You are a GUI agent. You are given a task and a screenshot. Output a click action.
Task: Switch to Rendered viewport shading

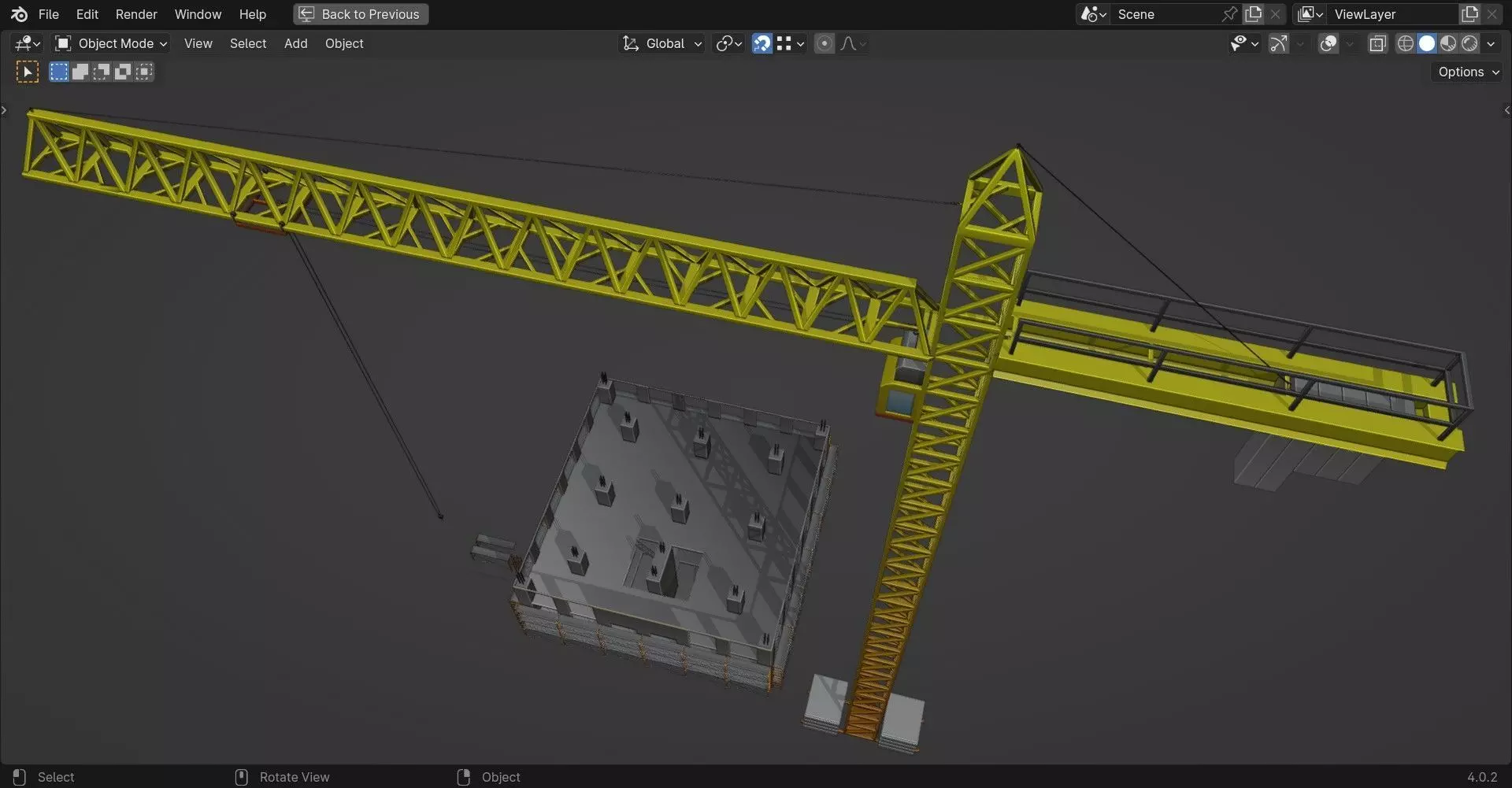1469,43
